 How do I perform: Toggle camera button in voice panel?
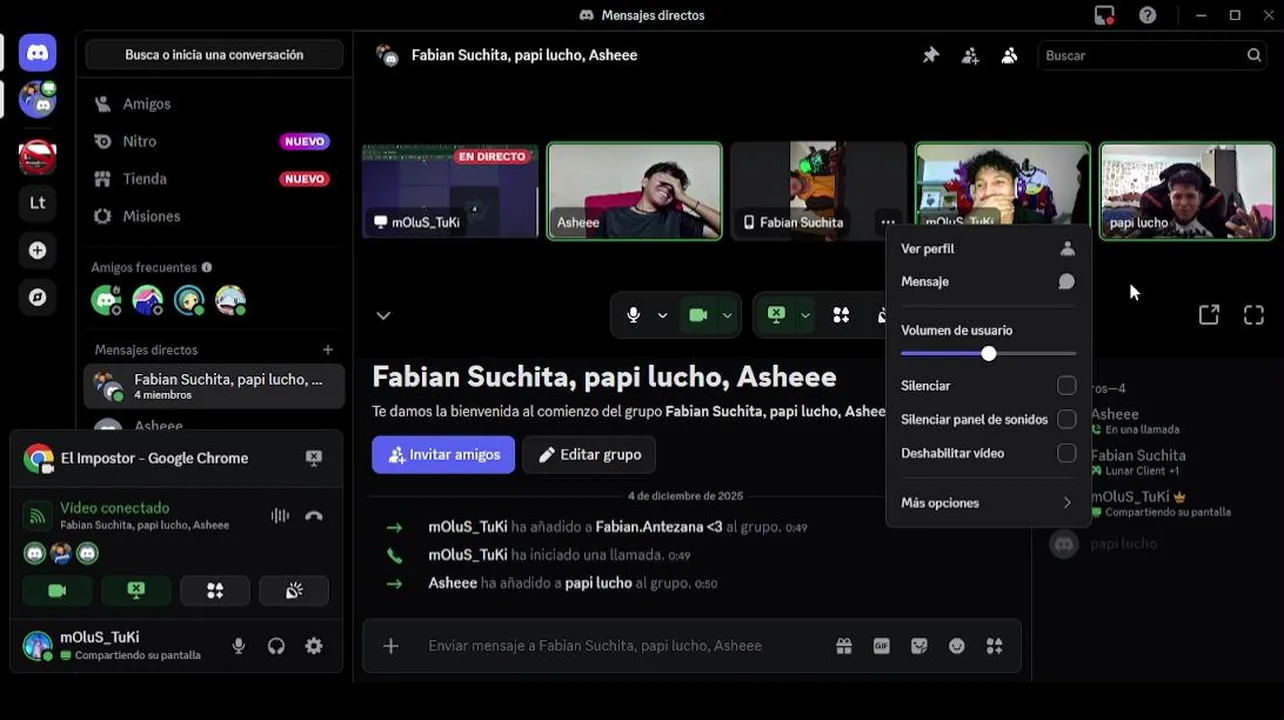[x=57, y=591]
